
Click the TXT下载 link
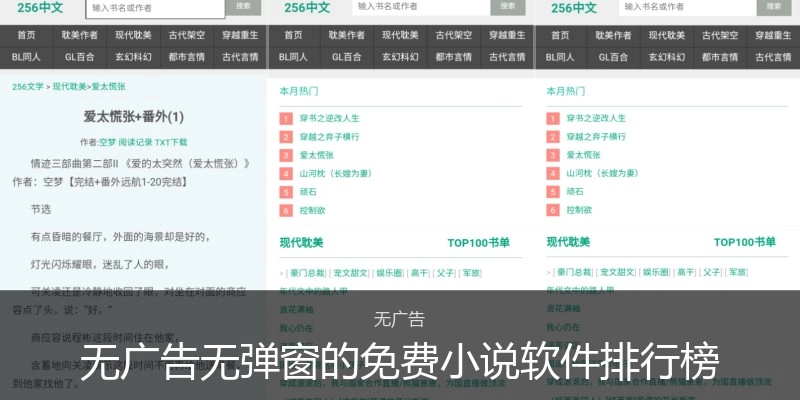click(171, 142)
